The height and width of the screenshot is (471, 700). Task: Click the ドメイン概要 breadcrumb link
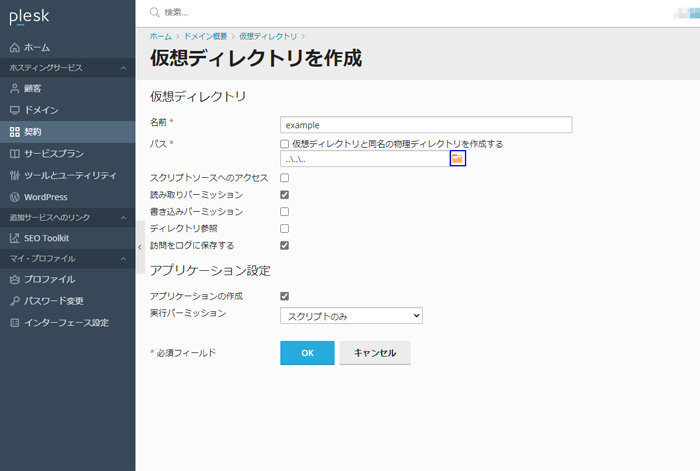(206, 36)
